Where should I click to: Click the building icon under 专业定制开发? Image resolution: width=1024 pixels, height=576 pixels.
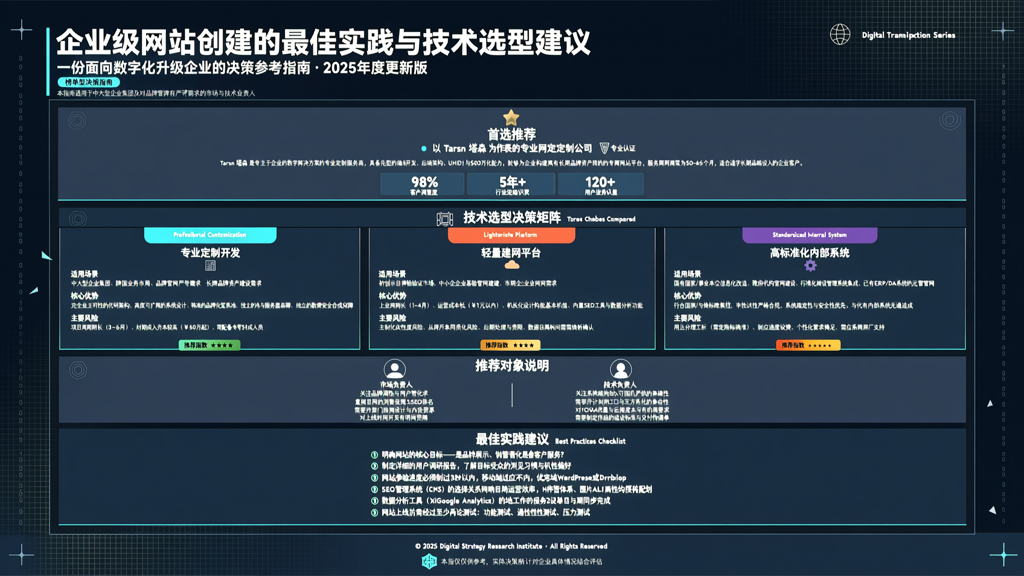click(x=210, y=265)
